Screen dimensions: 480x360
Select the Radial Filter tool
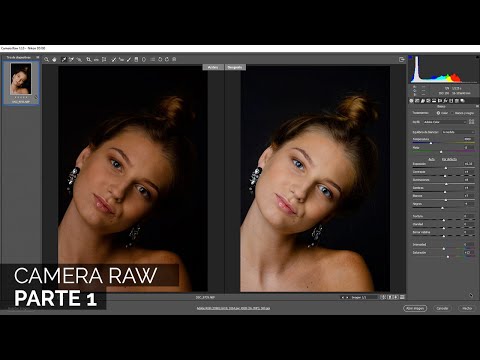tap(144, 59)
